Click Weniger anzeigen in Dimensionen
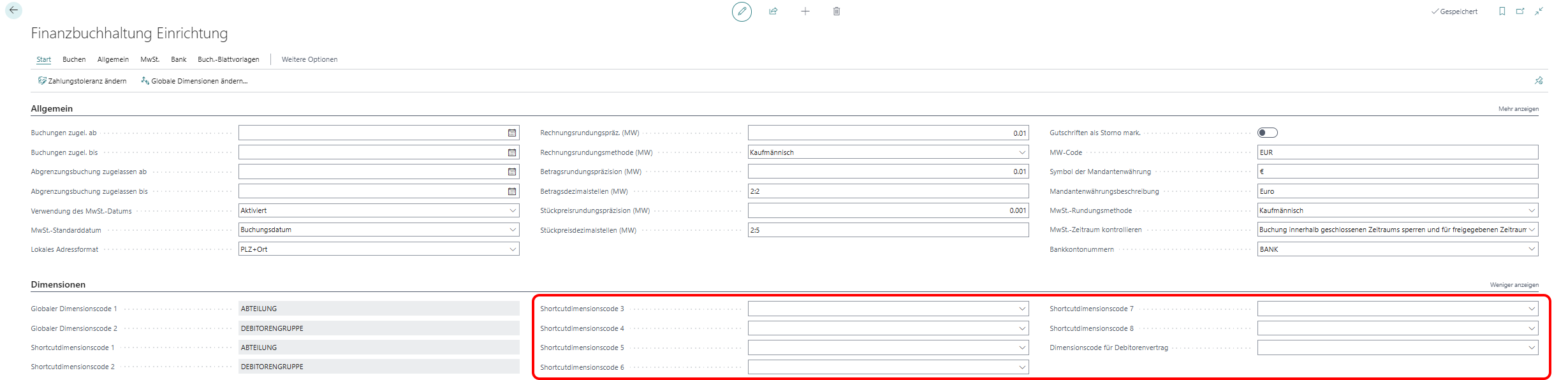Screen dimensions: 1568x380 coord(1514,285)
